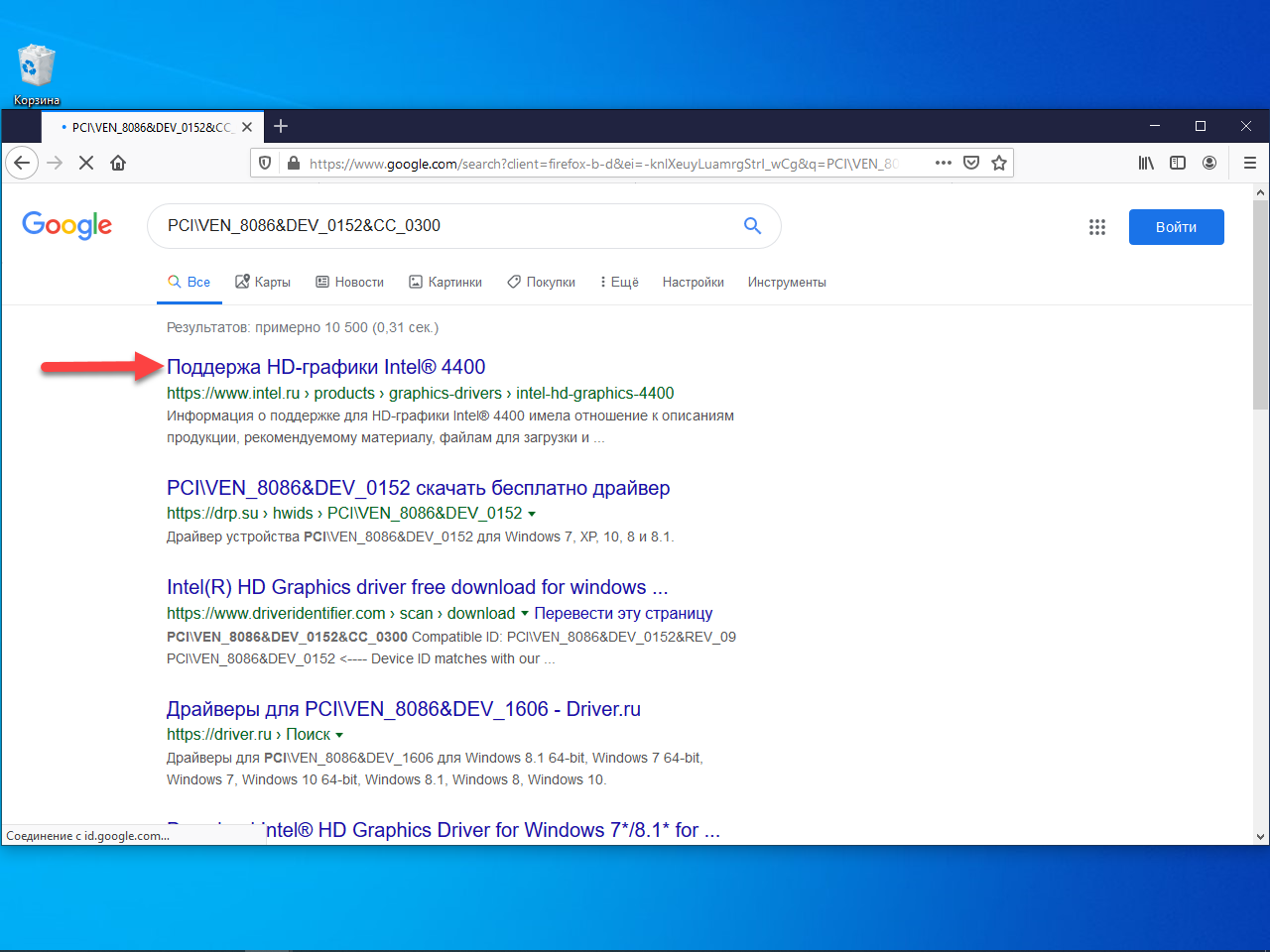Open PCI\VEN_8086&DEV_0152 скачать бесплатно драйвер link
Viewport: 1270px width, 952px height.
[x=418, y=488]
